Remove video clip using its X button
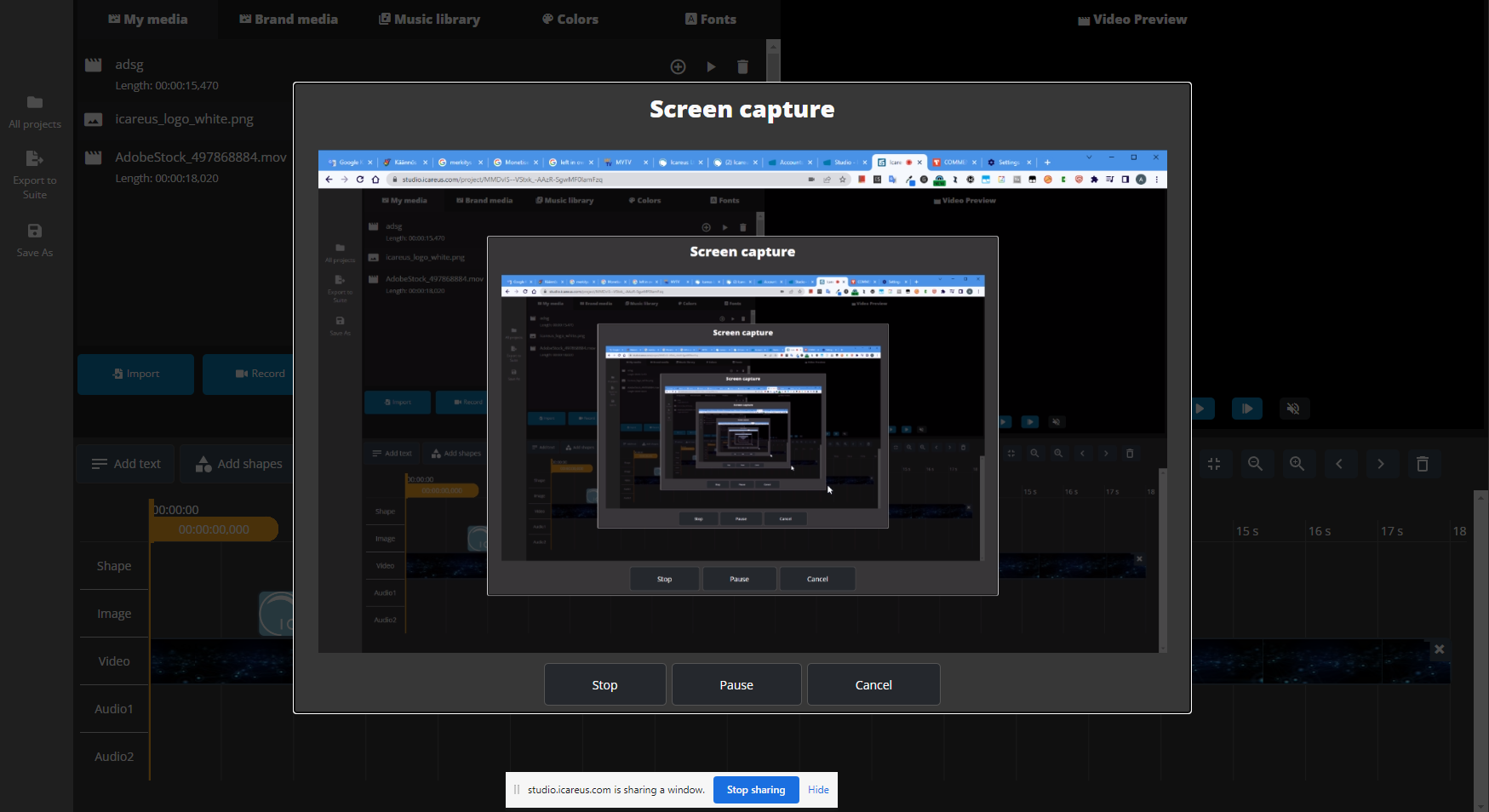This screenshot has height=812, width=1489. [x=1439, y=649]
